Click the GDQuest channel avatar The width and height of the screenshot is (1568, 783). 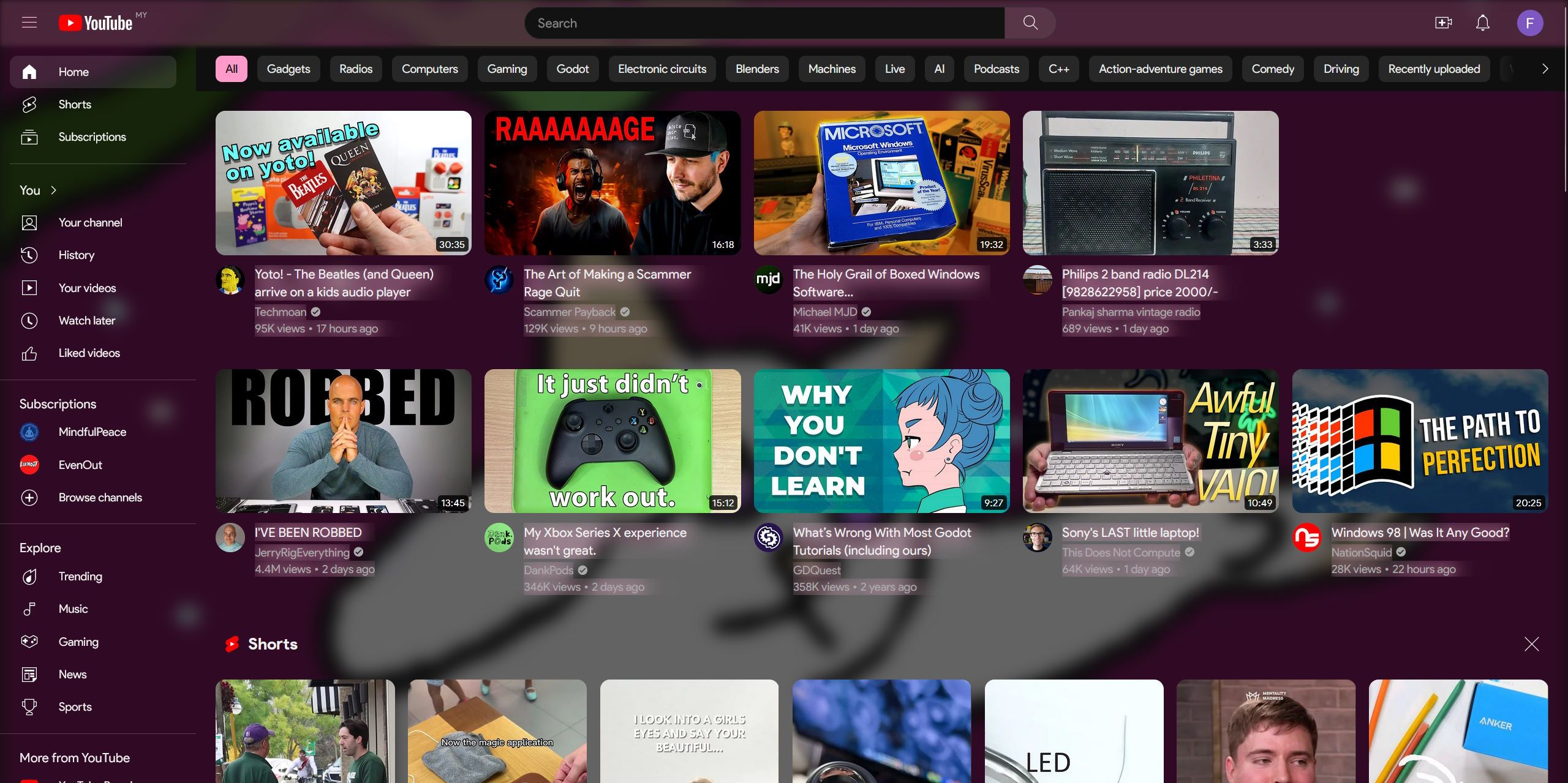pyautogui.click(x=769, y=538)
